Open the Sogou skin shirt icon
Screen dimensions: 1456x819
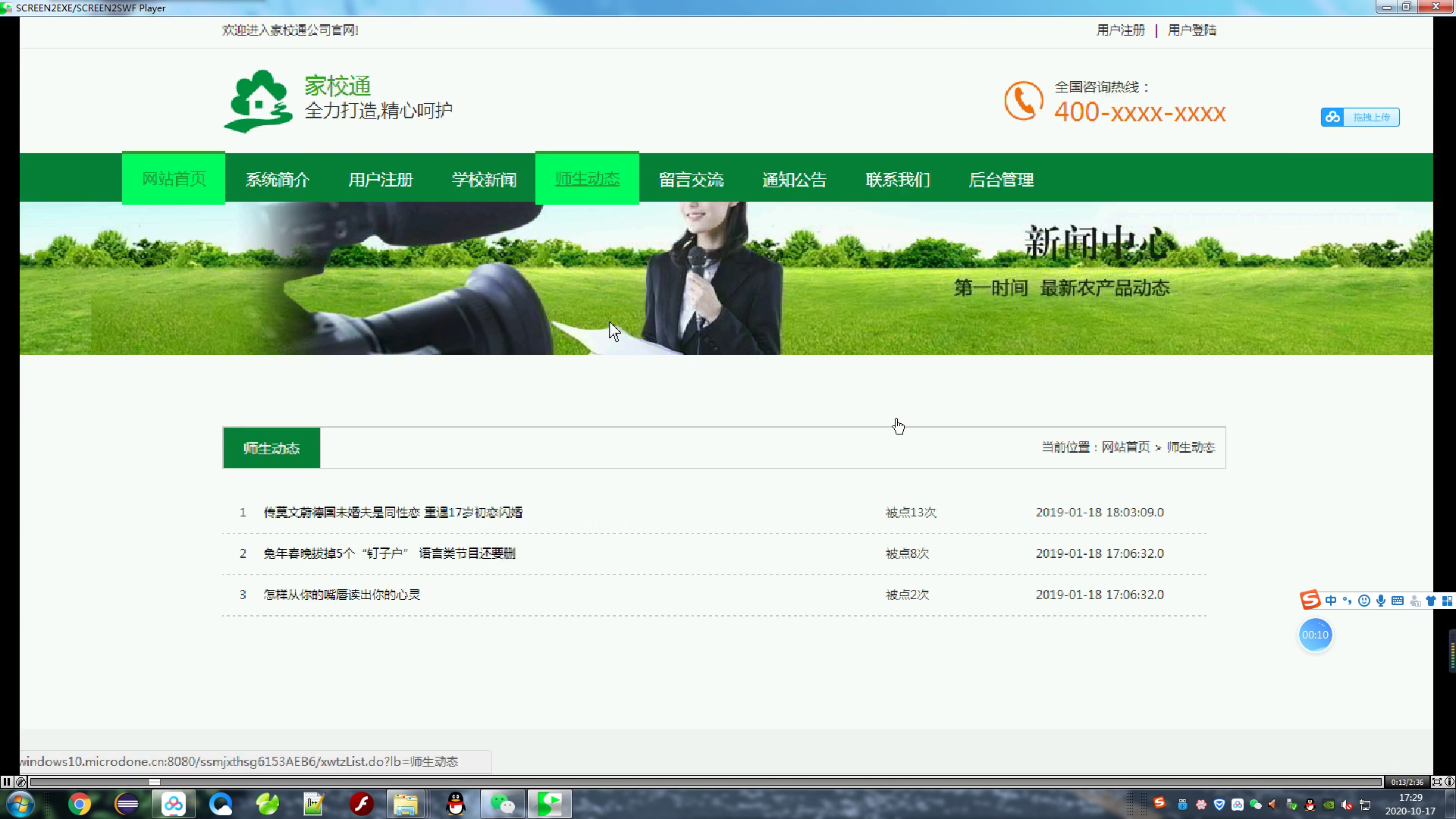[x=1431, y=601]
